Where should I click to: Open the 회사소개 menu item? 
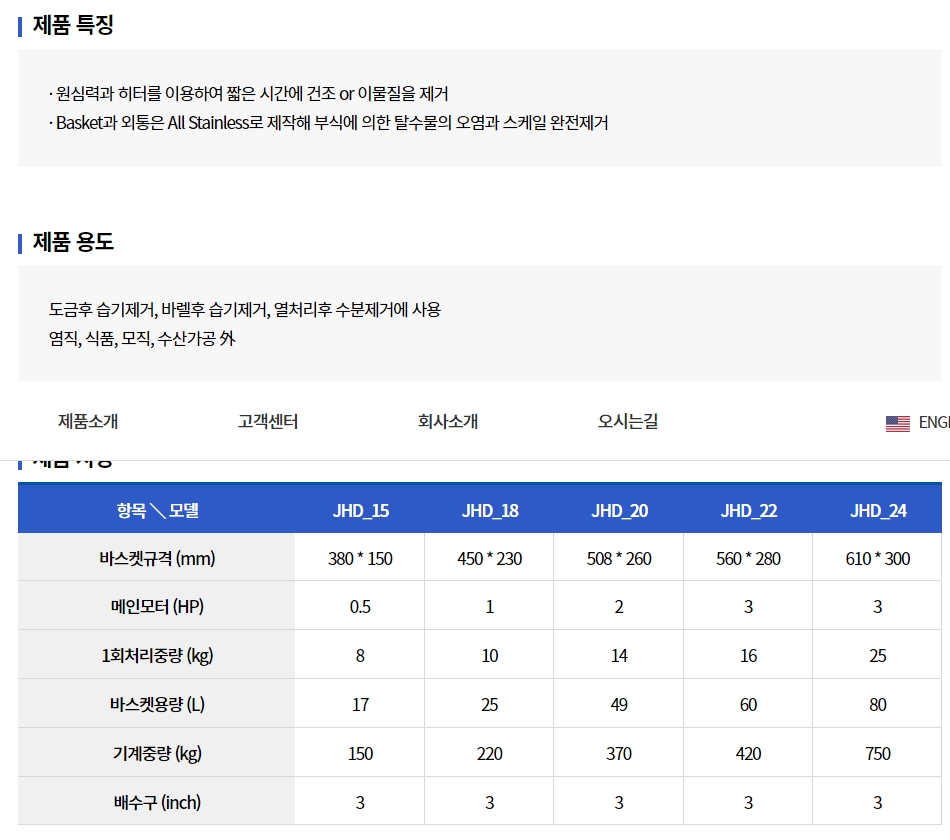tap(448, 422)
